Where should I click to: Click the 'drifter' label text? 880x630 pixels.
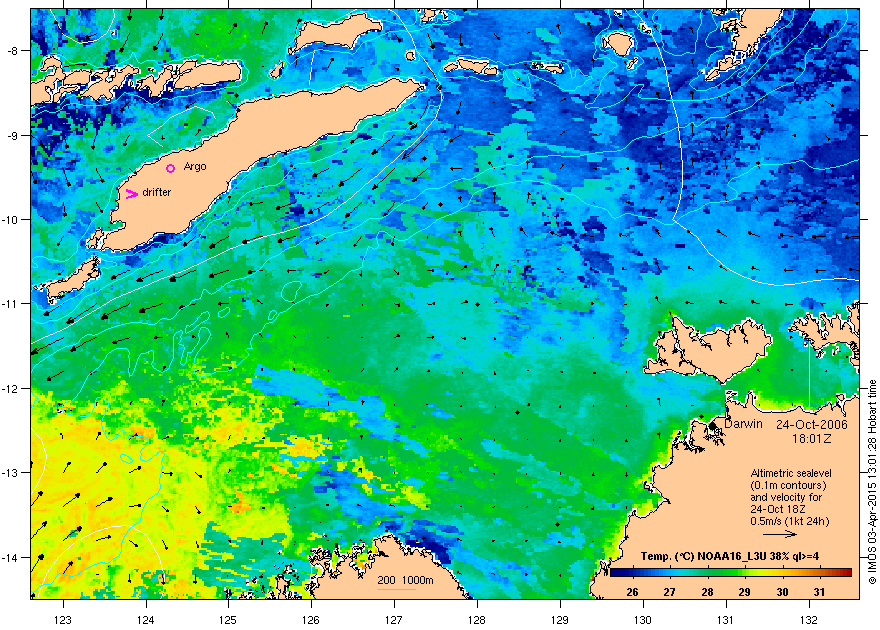click(157, 192)
